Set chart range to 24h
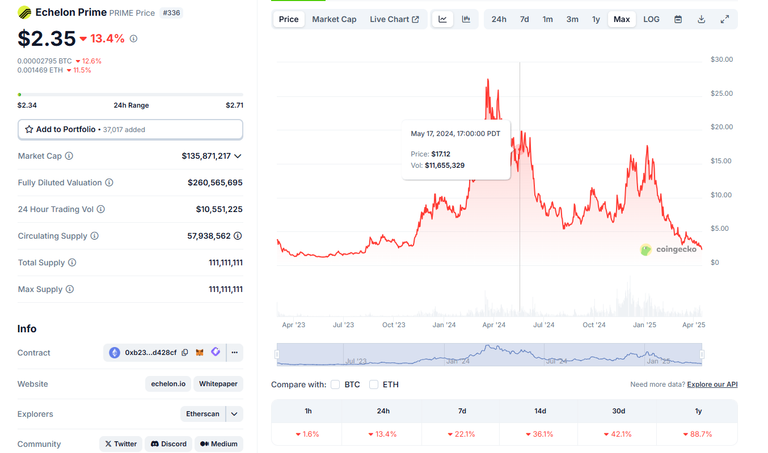 (x=499, y=19)
